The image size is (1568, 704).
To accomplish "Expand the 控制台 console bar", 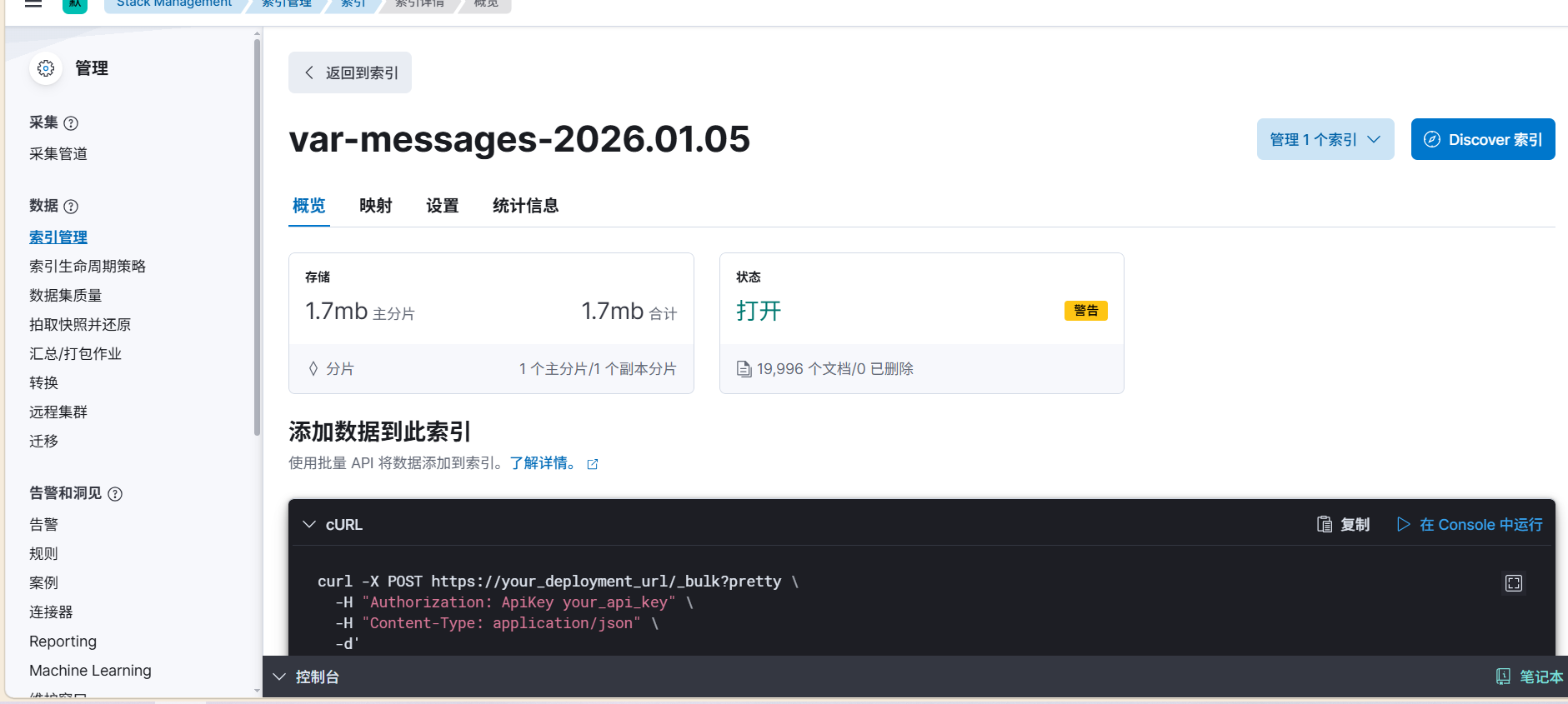I will click(279, 677).
